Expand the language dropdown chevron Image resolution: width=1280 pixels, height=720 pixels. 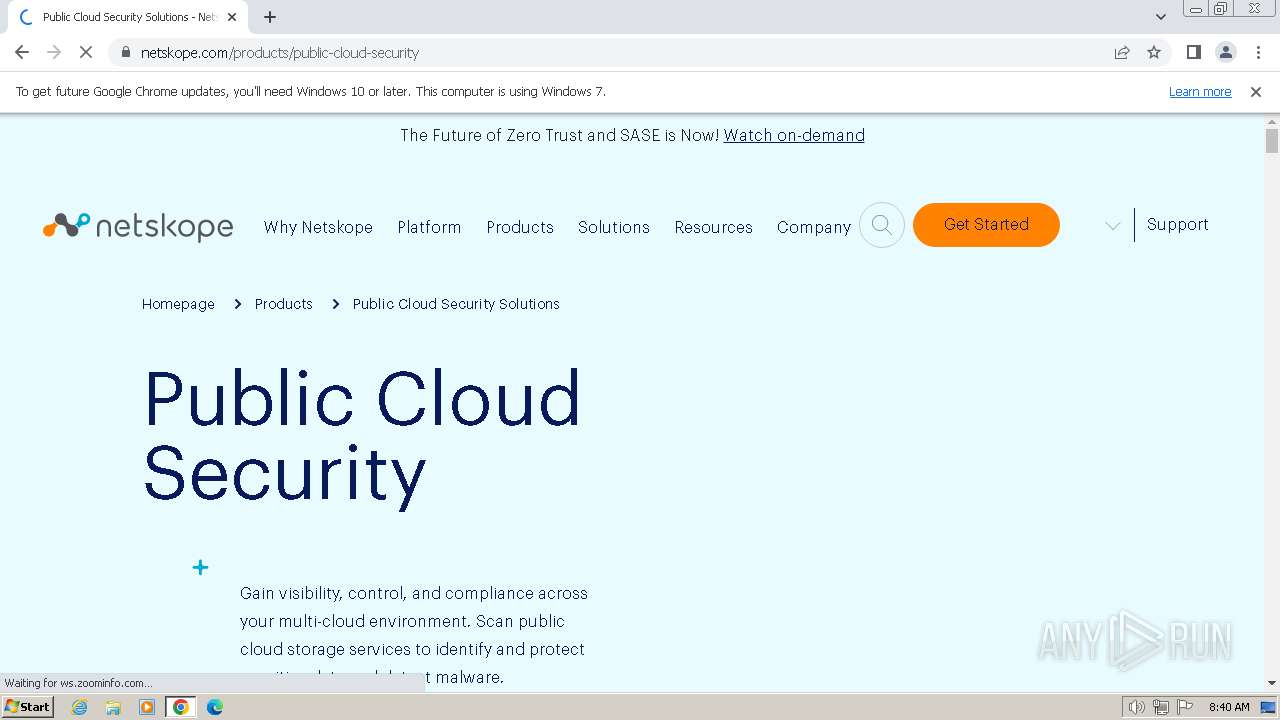click(1112, 226)
